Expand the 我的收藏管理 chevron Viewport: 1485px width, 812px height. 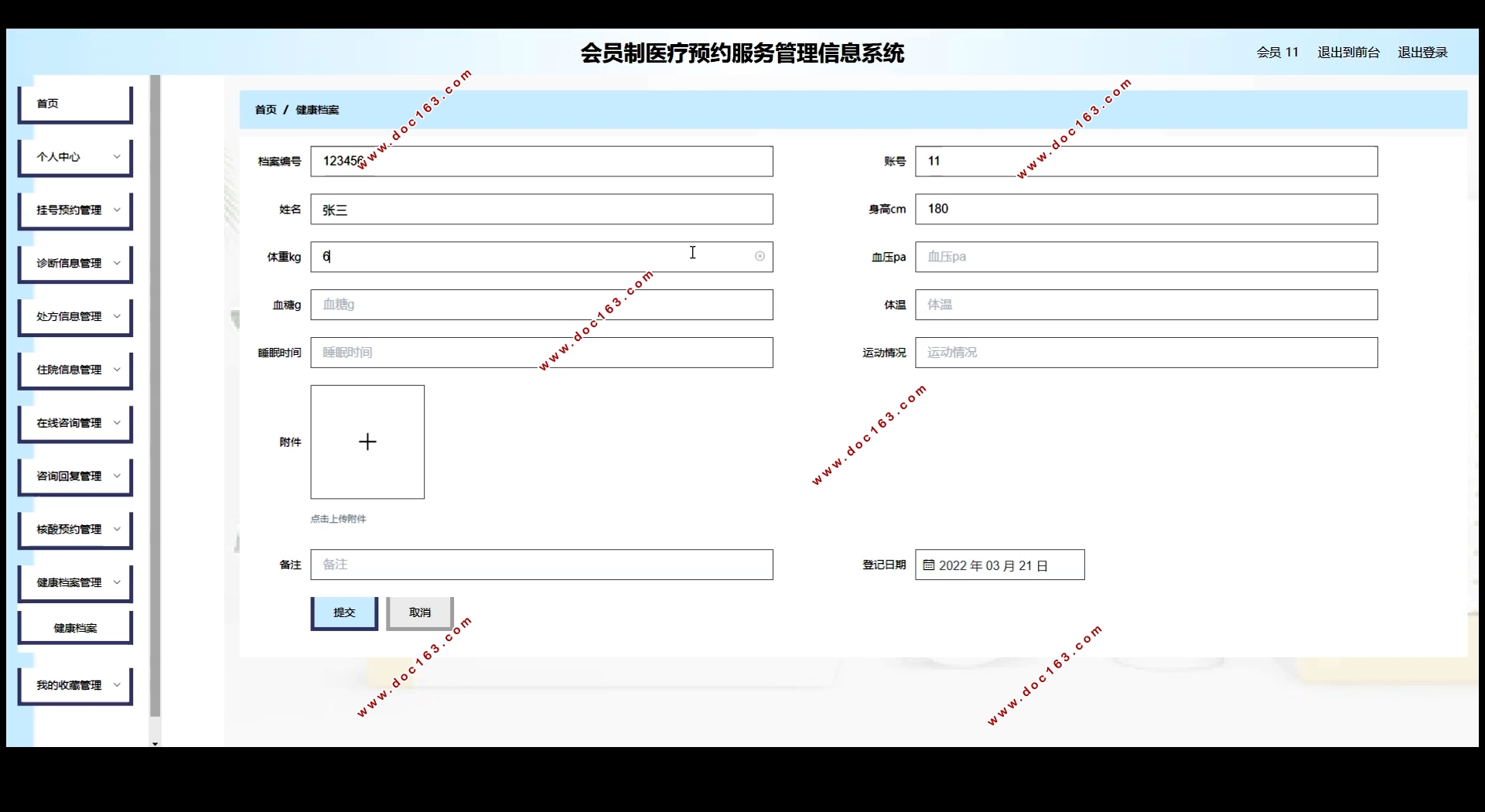pos(117,685)
